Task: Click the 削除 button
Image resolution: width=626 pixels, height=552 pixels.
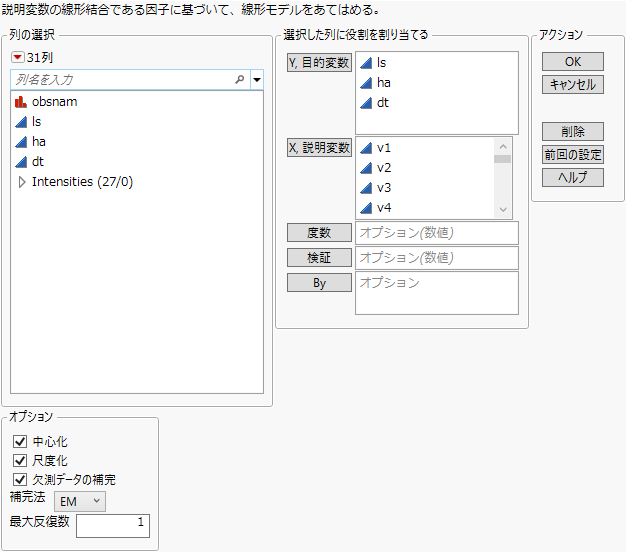Action: (573, 131)
